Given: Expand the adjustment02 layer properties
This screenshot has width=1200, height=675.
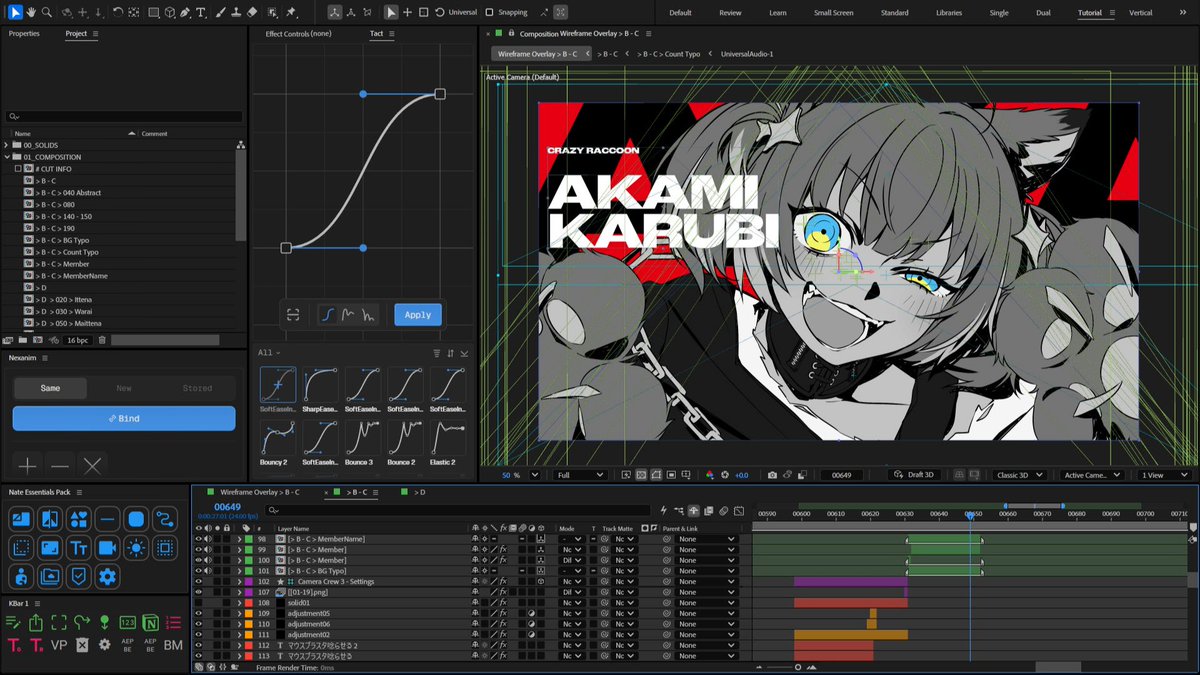Looking at the screenshot, I should [239, 634].
